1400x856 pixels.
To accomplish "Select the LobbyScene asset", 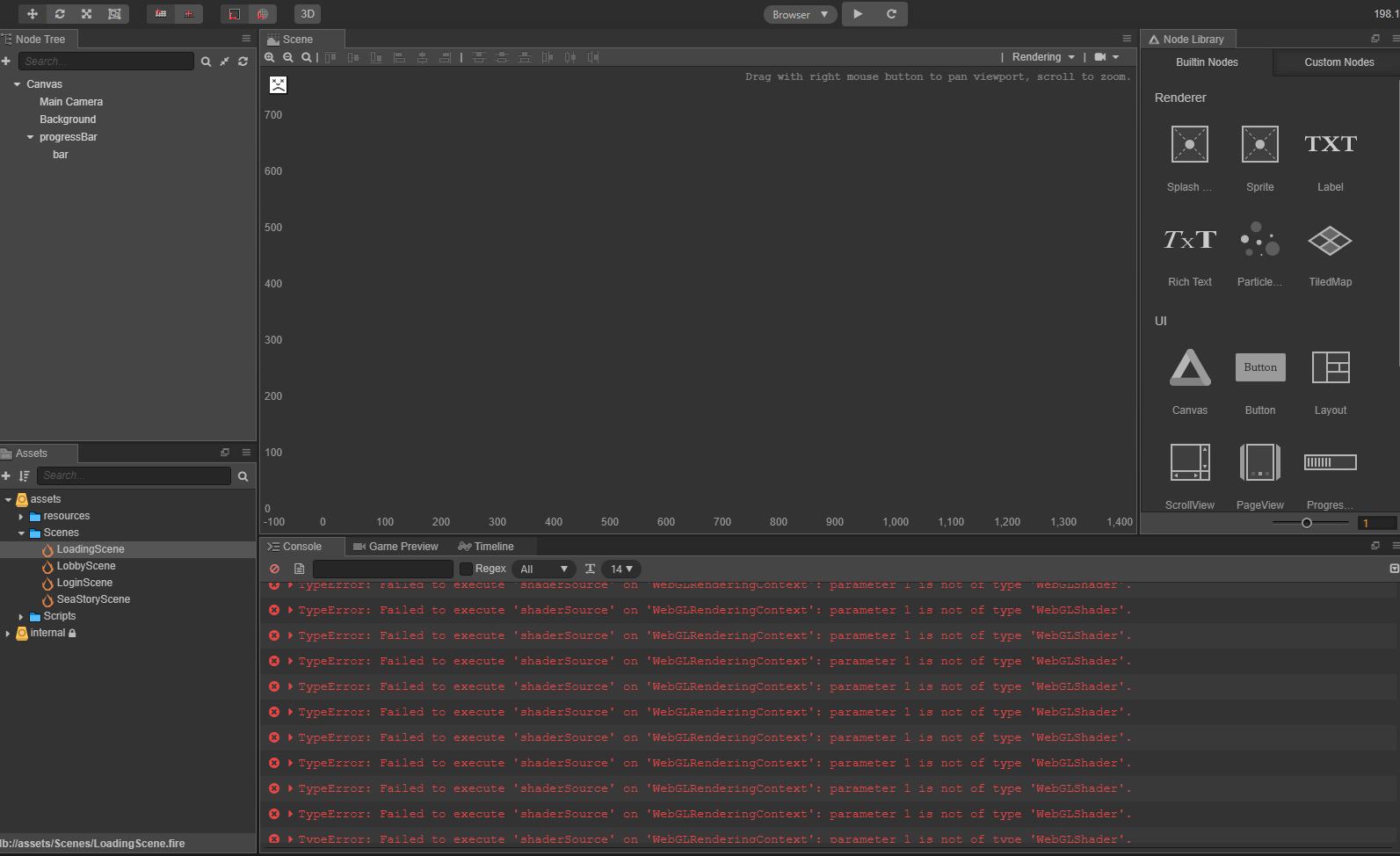I will (86, 566).
